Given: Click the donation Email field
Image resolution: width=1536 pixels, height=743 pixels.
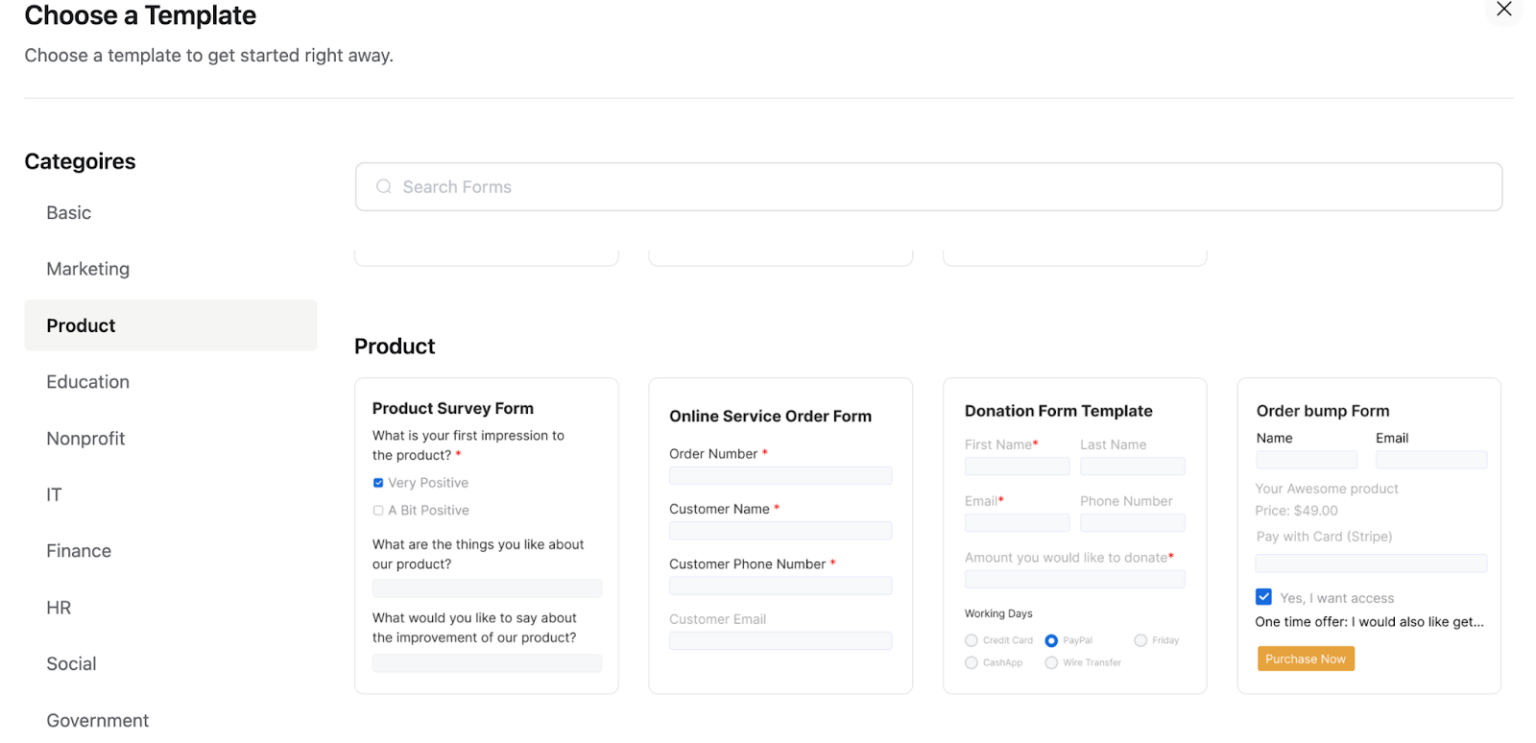Looking at the screenshot, I should click(x=1017, y=523).
